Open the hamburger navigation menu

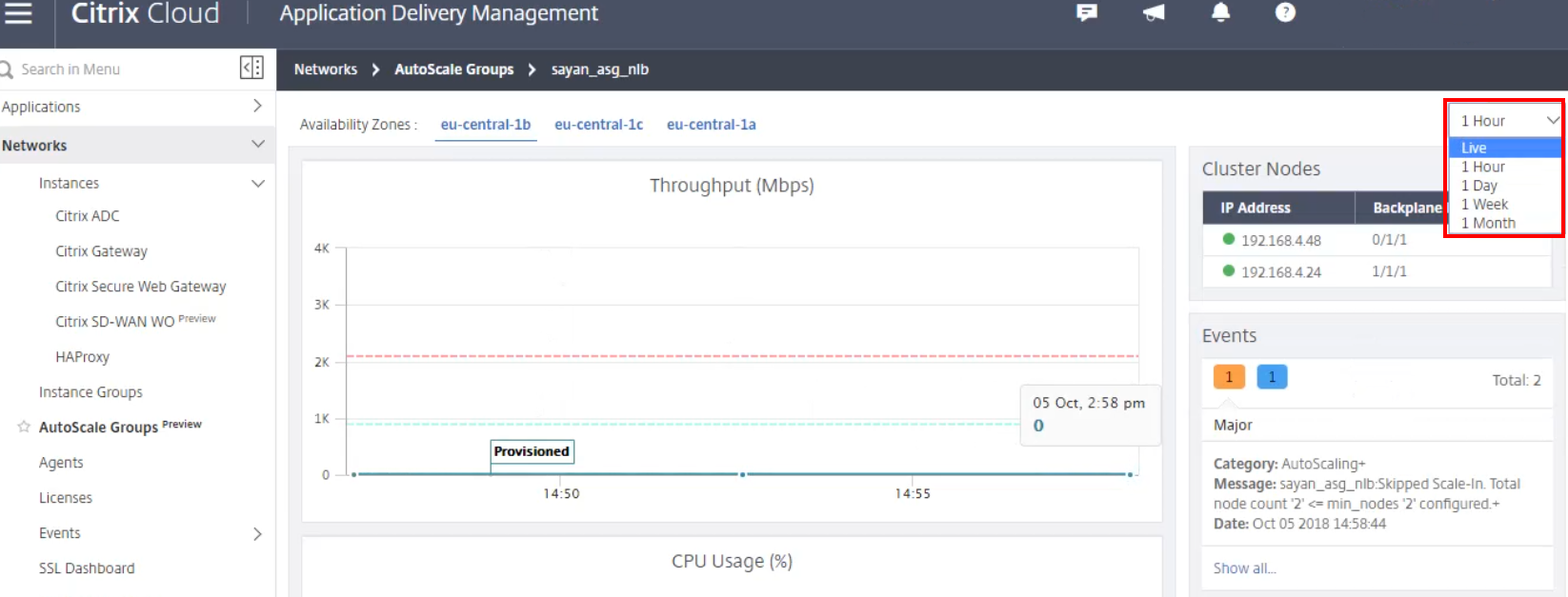click(x=18, y=12)
